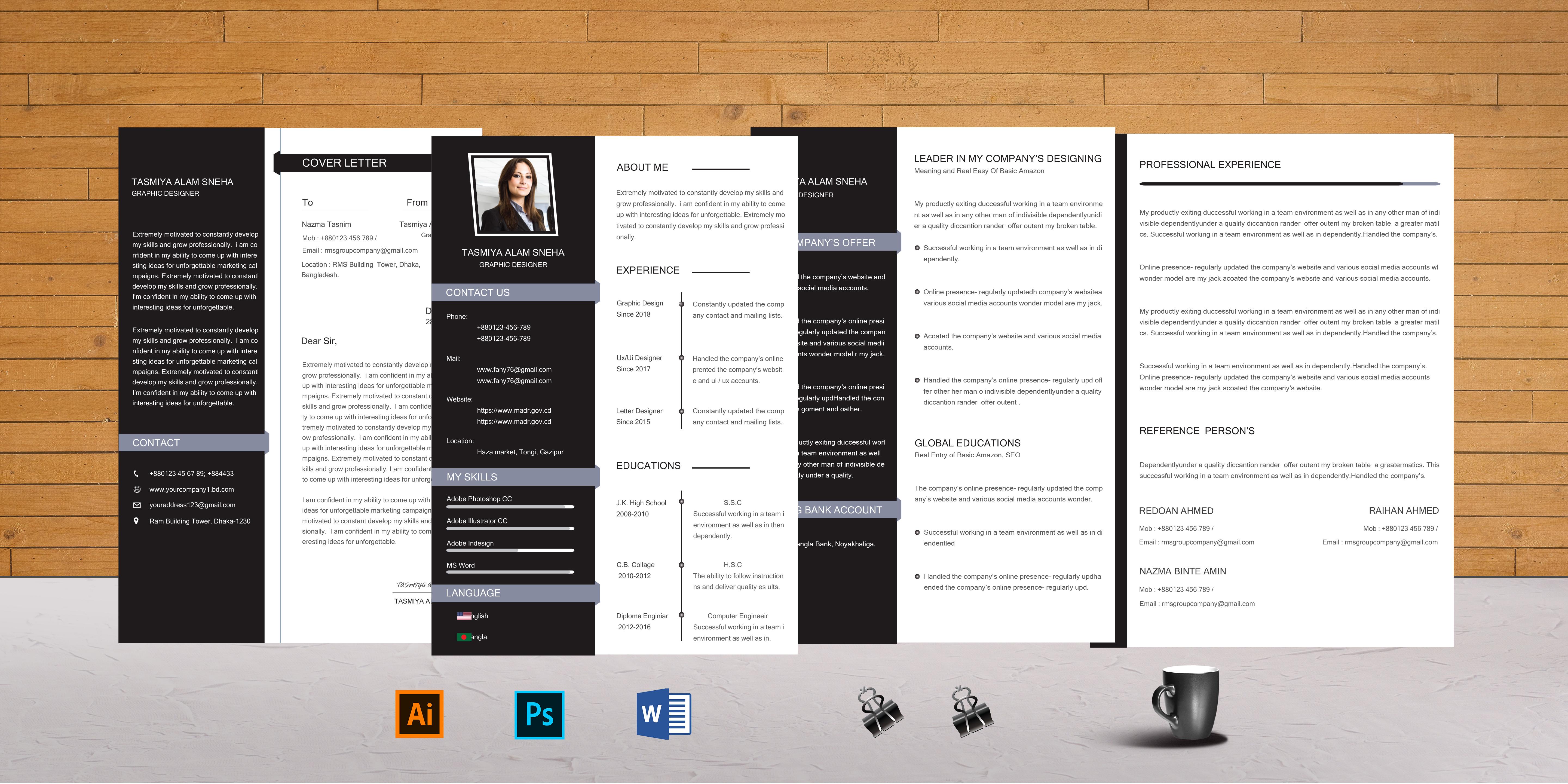
Task: Click the www.fany76@gmail.com email link
Action: [514, 369]
